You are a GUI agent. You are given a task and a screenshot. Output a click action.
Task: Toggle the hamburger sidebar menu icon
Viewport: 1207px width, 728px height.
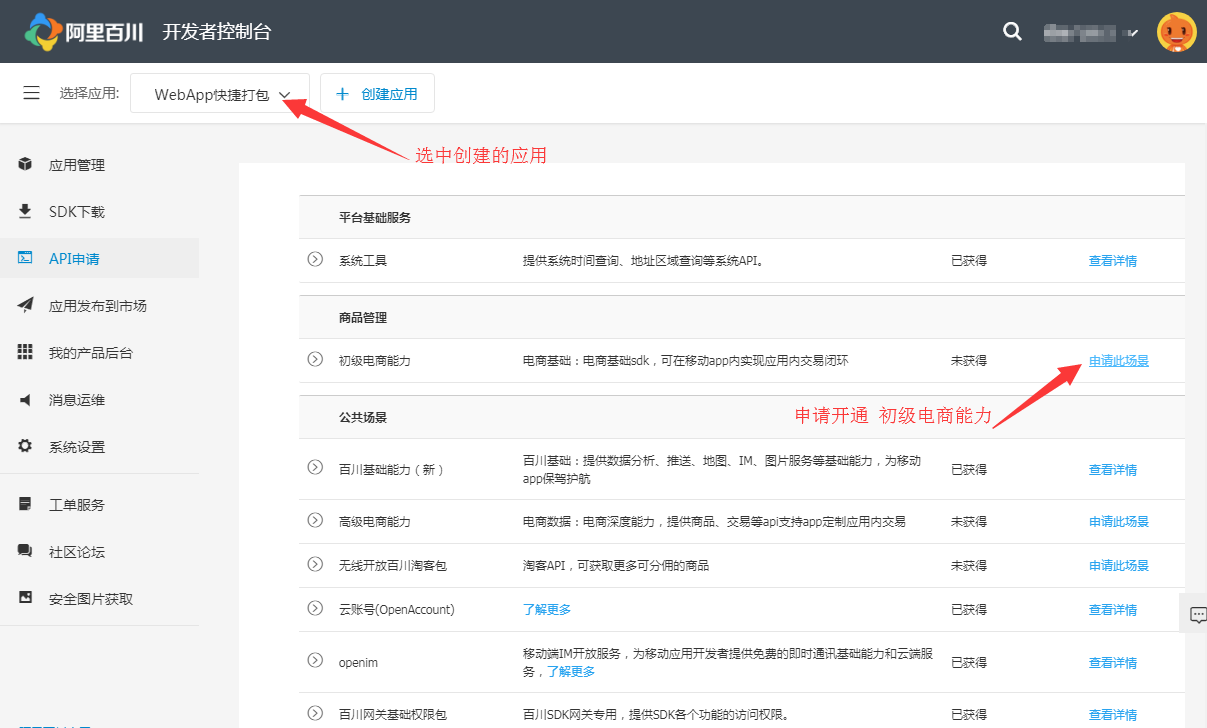point(31,93)
